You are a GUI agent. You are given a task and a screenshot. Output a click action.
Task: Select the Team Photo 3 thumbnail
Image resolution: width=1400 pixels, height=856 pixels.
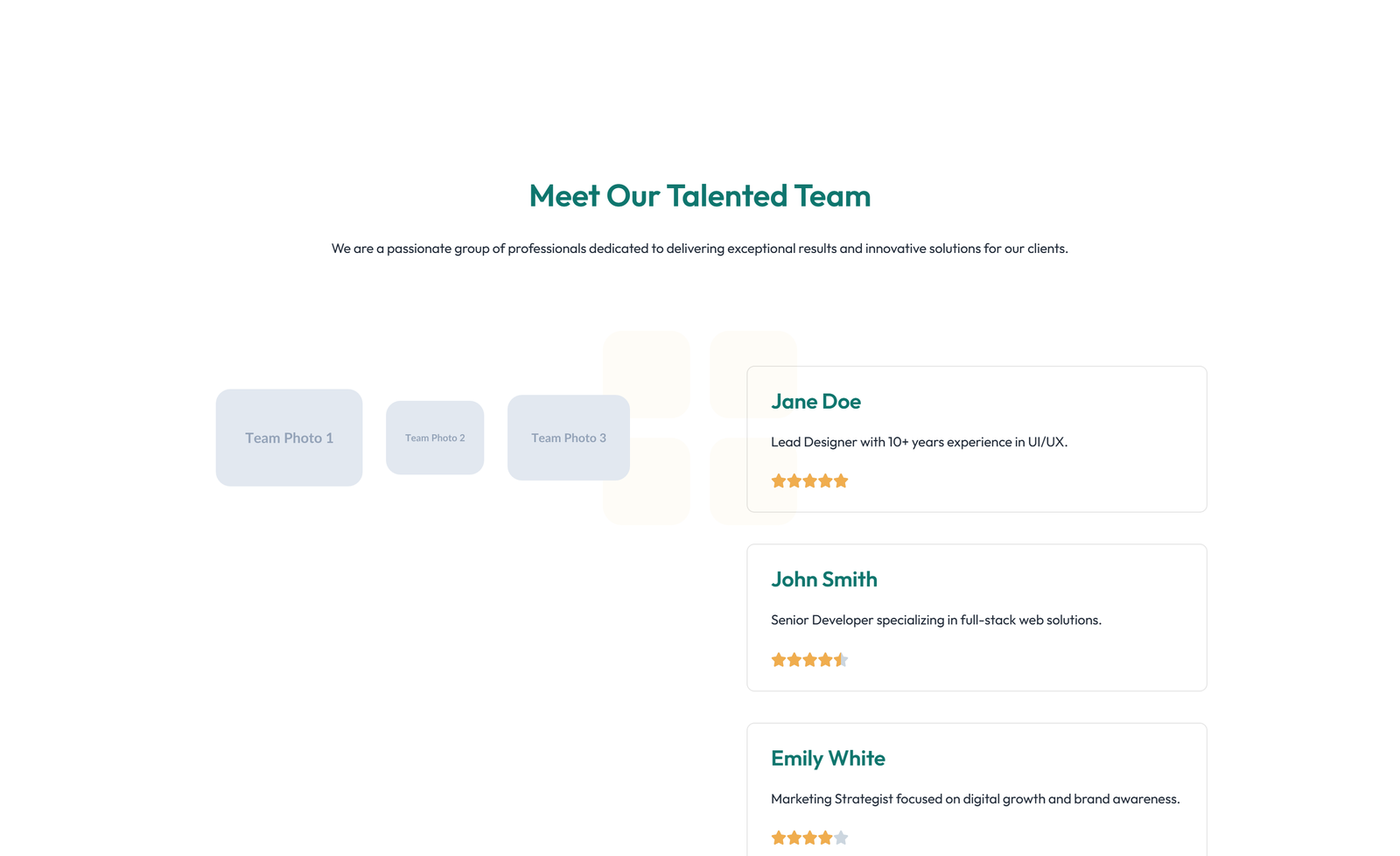coord(568,438)
